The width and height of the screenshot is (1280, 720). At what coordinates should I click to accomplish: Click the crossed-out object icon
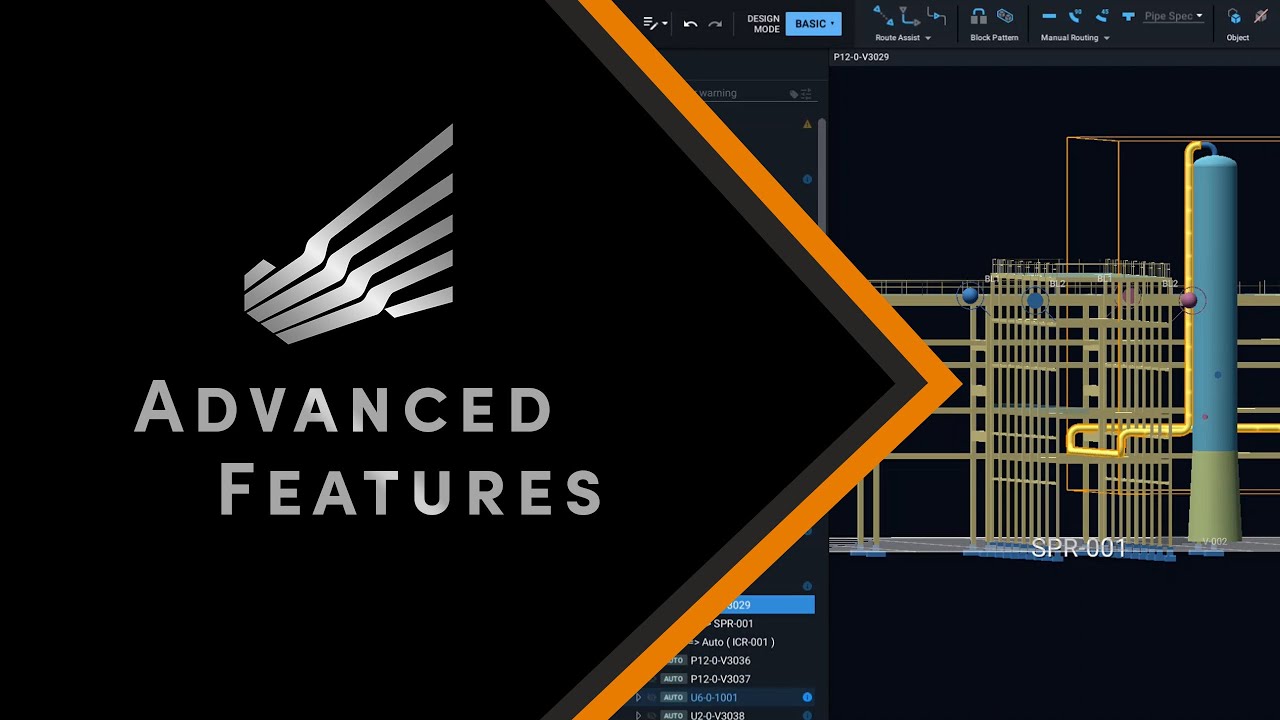pos(1261,16)
